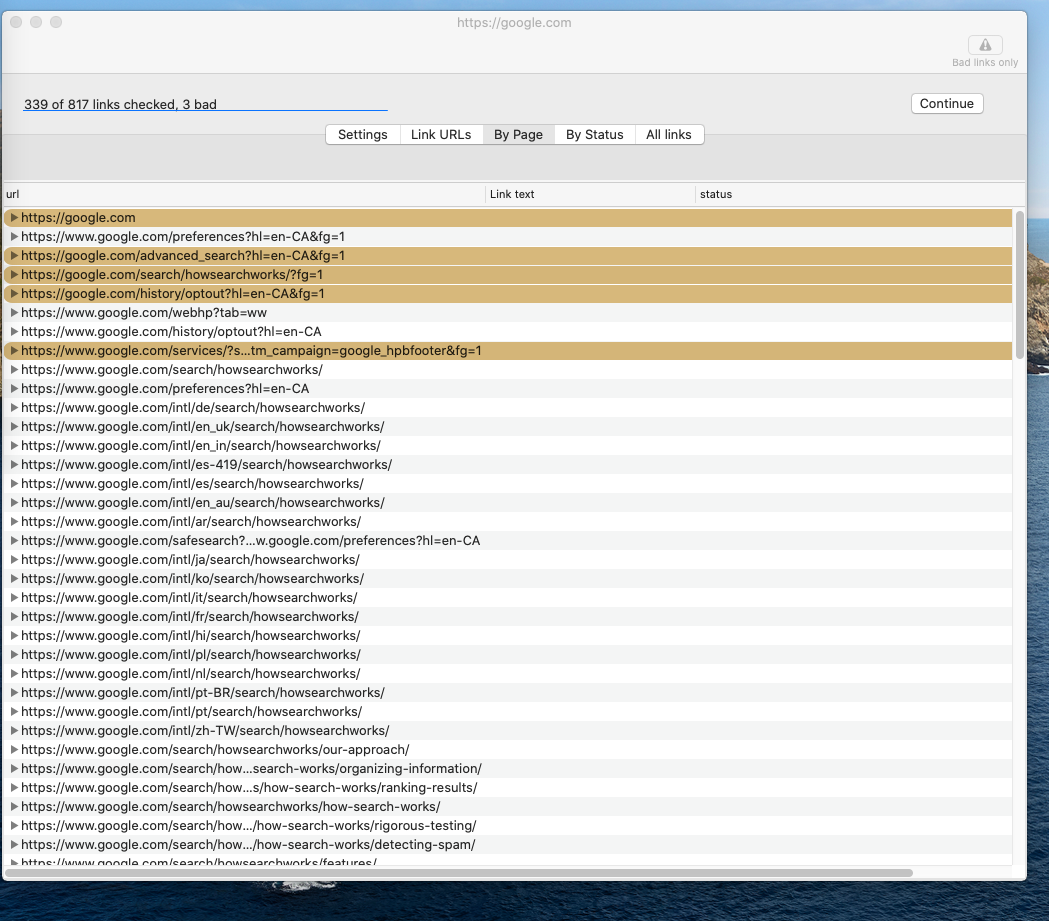Toggle the Bad links only filter

tap(985, 45)
